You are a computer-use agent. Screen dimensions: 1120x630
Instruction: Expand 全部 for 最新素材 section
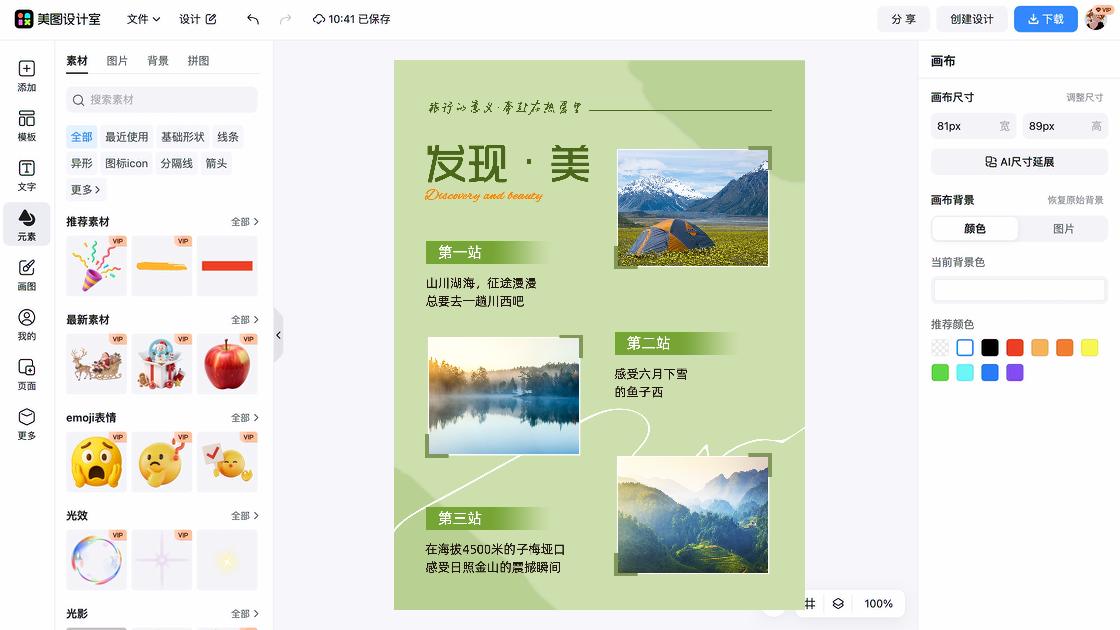[x=244, y=320]
